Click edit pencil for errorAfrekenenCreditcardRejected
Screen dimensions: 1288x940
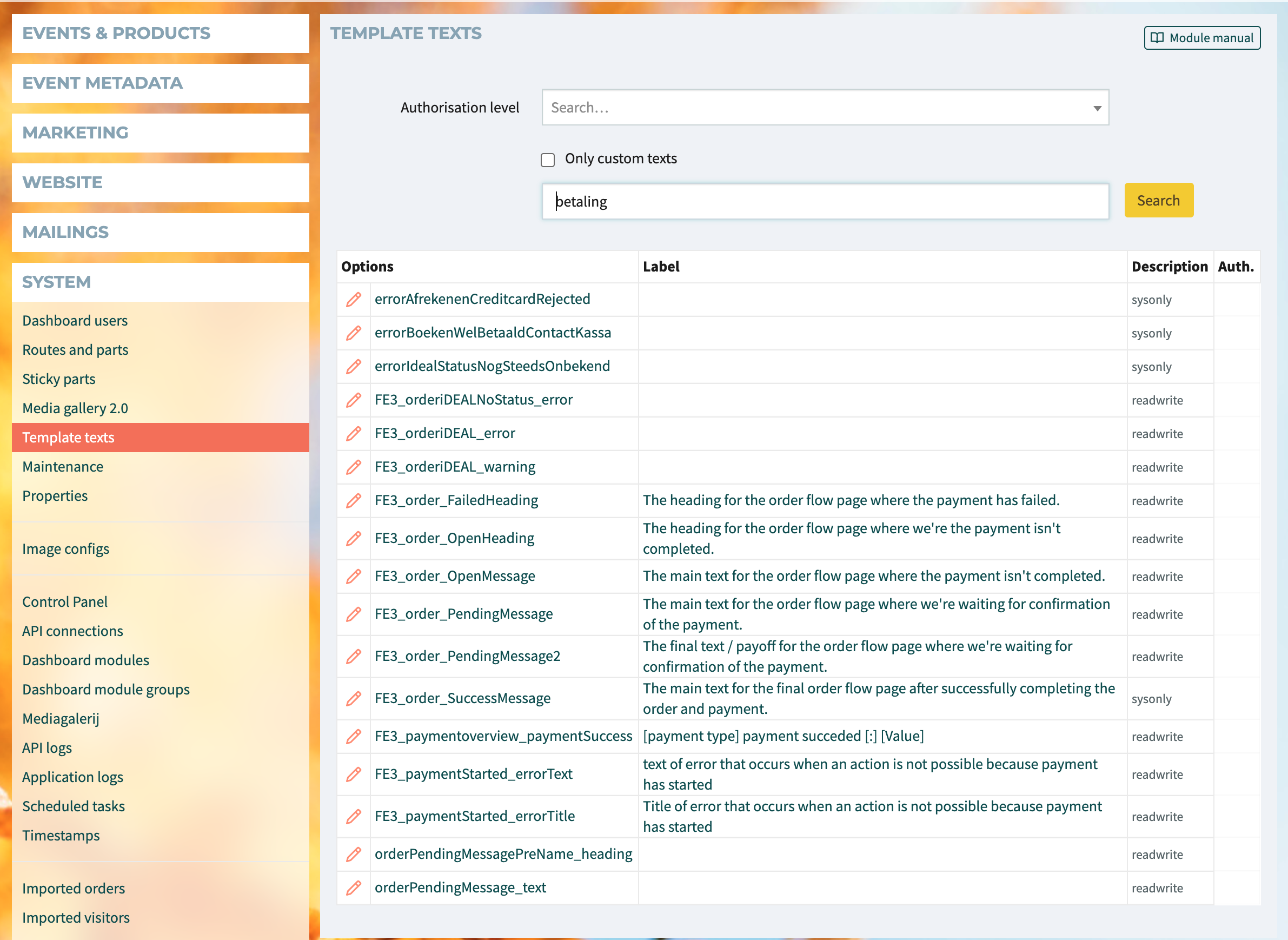coord(353,299)
